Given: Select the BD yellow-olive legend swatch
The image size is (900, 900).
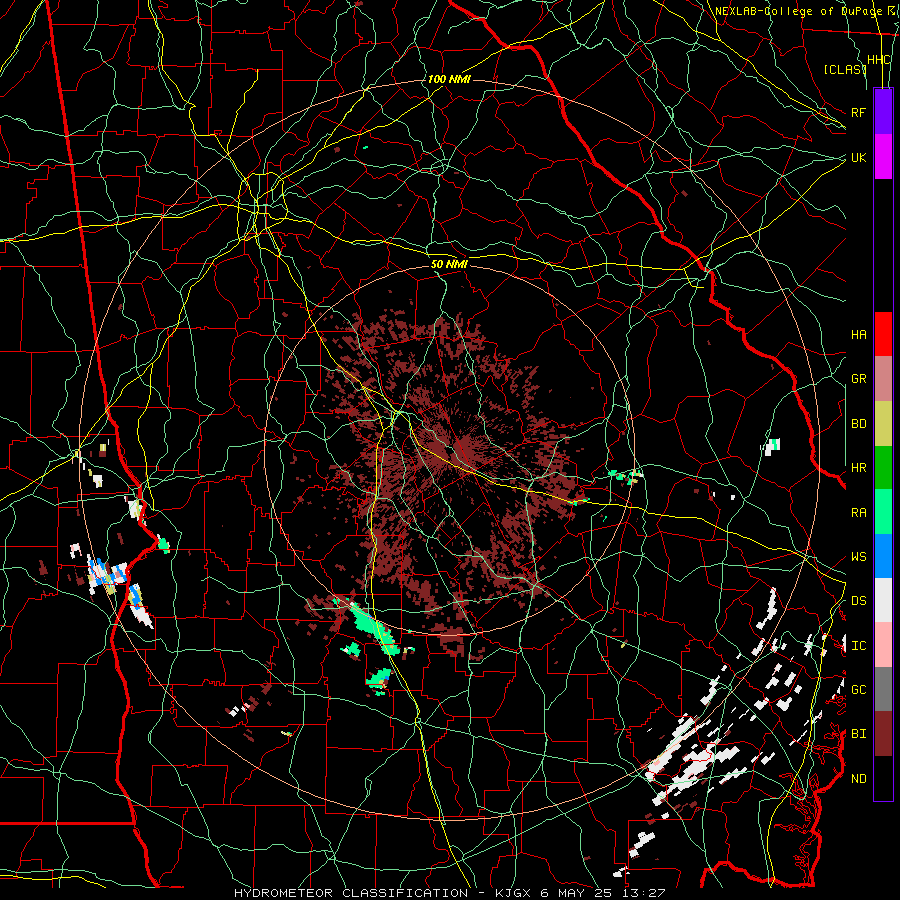Looking at the screenshot, I should [x=883, y=424].
